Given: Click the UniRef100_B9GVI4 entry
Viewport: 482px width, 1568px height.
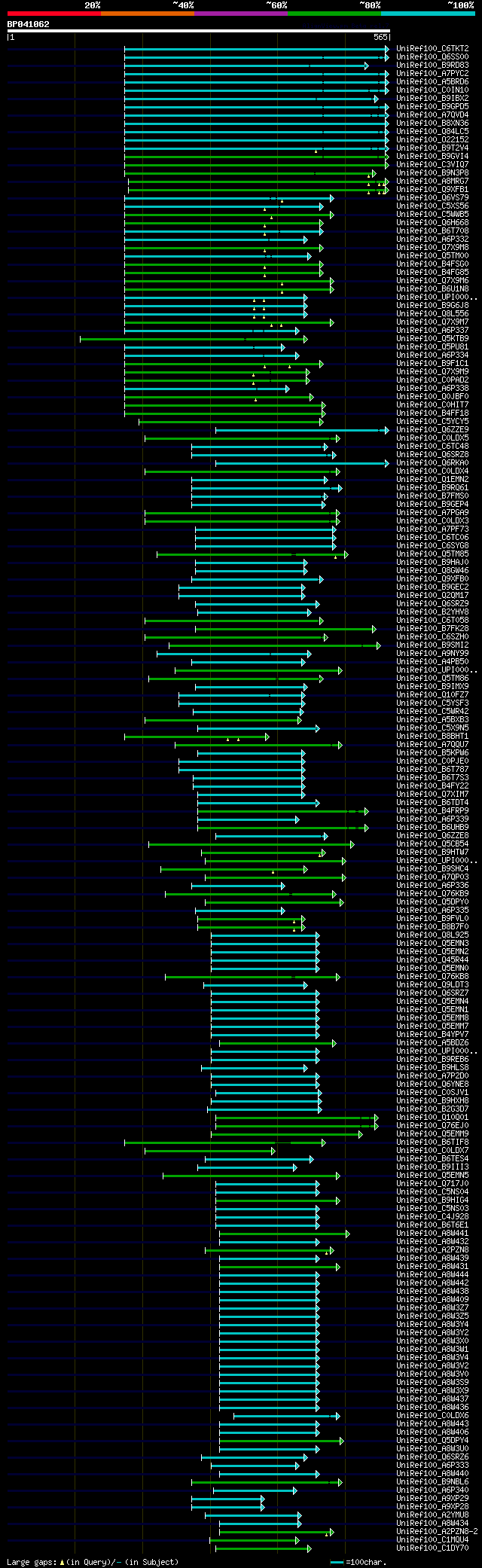Looking at the screenshot, I should click(432, 156).
